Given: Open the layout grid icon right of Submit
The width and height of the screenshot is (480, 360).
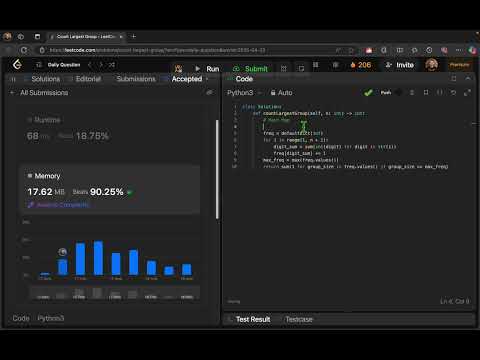Looking at the screenshot, I should pos(284,68).
